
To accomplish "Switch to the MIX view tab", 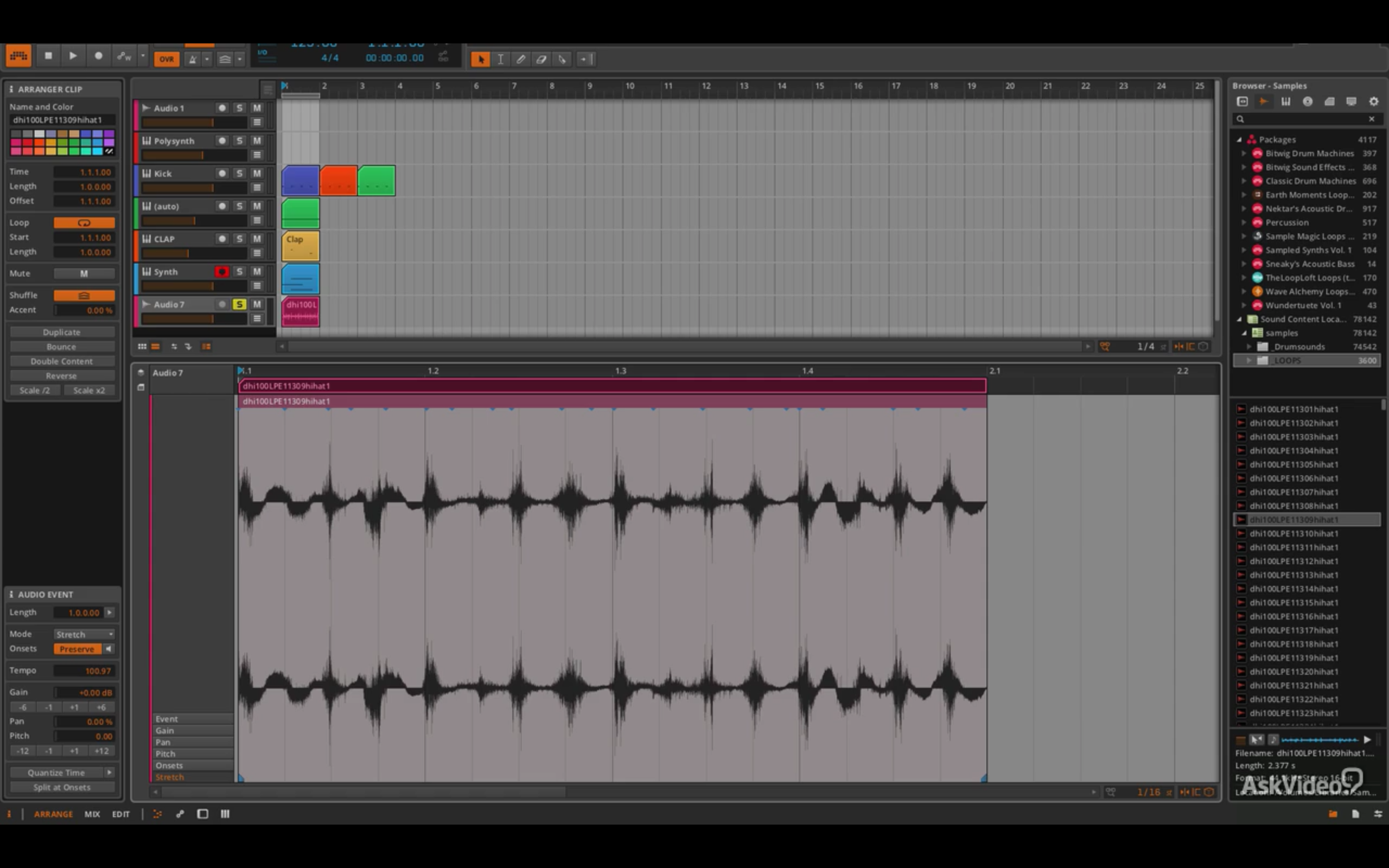I will (92, 814).
